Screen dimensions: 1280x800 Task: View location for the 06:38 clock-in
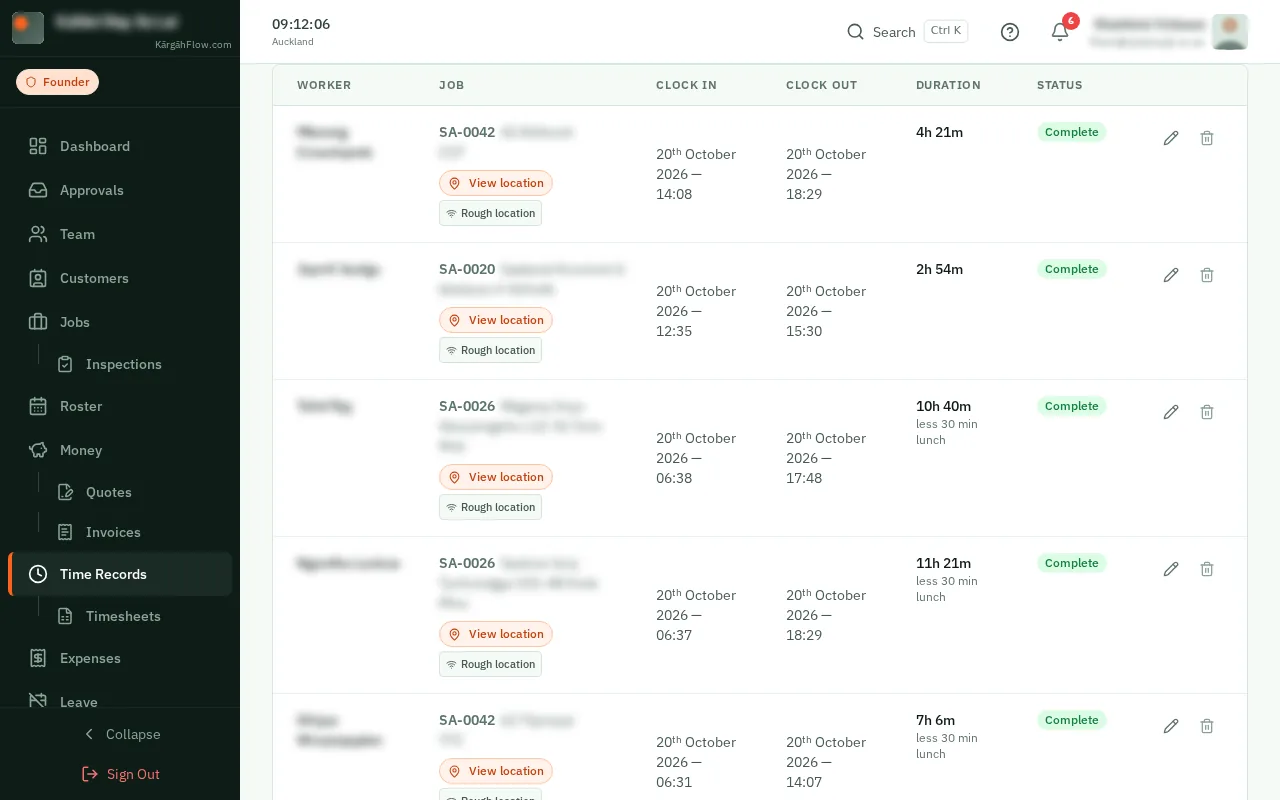pyautogui.click(x=496, y=477)
